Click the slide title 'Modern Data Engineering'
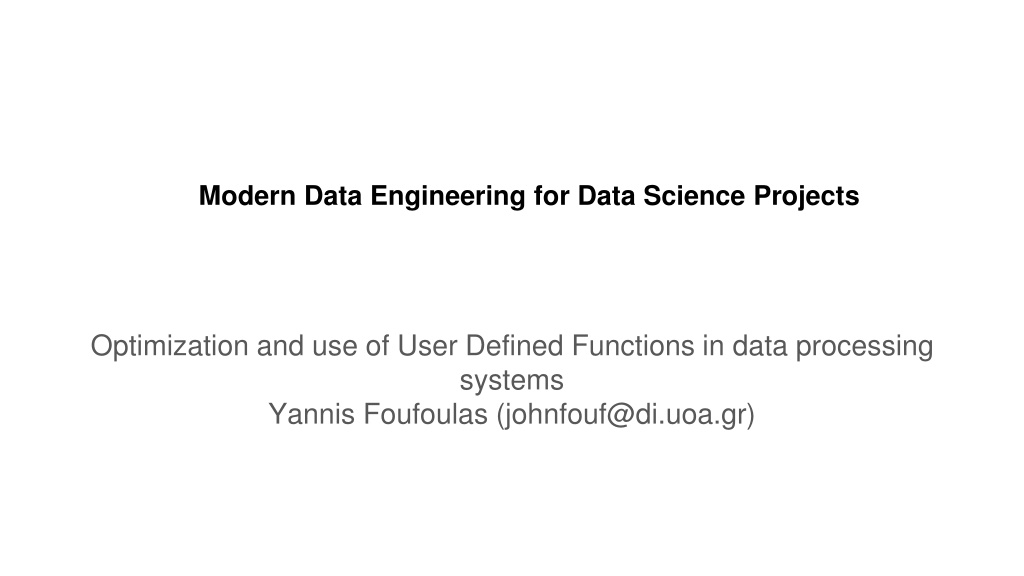Image resolution: width=1024 pixels, height=576 pixels. pyautogui.click(x=362, y=196)
